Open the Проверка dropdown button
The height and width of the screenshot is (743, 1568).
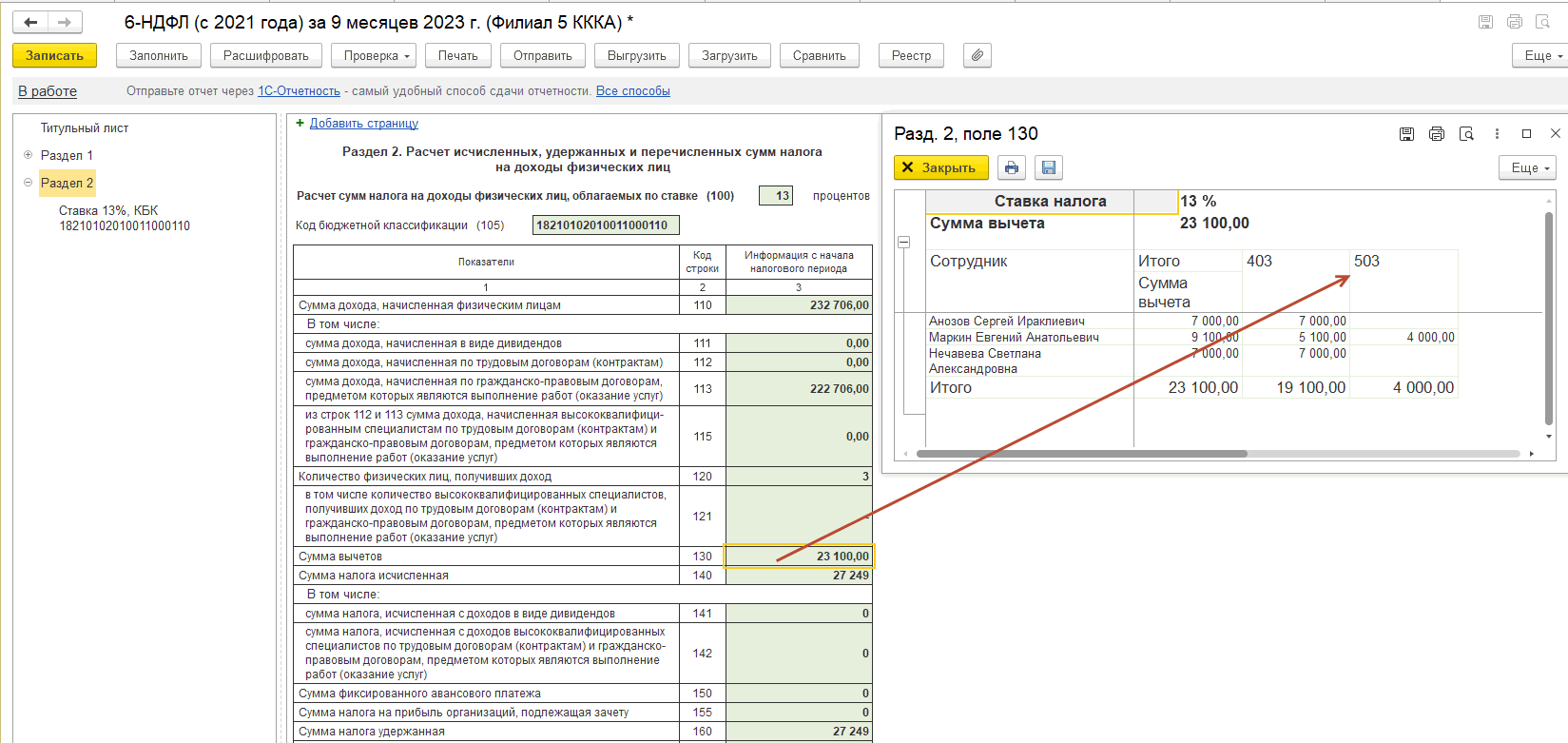(376, 55)
